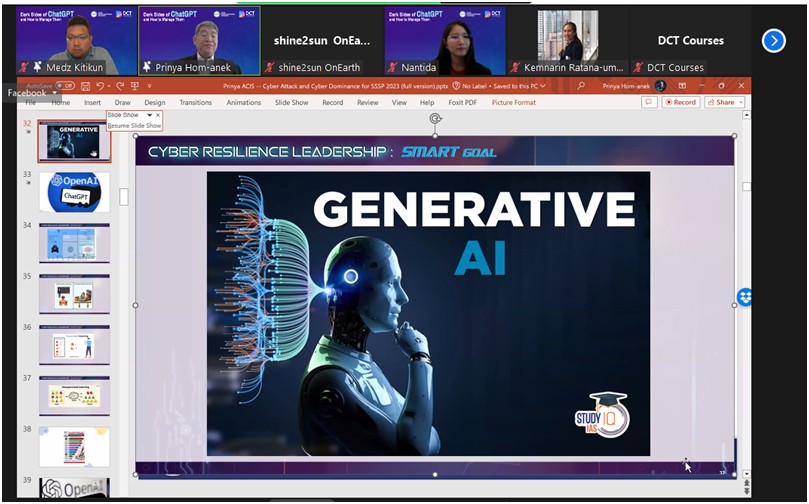Open the Transitions ribbon tab

[x=195, y=102]
